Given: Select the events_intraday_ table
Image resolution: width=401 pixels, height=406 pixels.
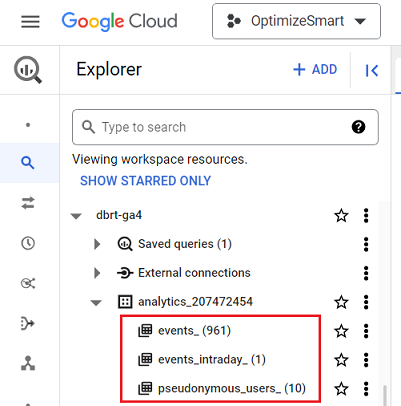Looking at the screenshot, I should click(202, 360).
